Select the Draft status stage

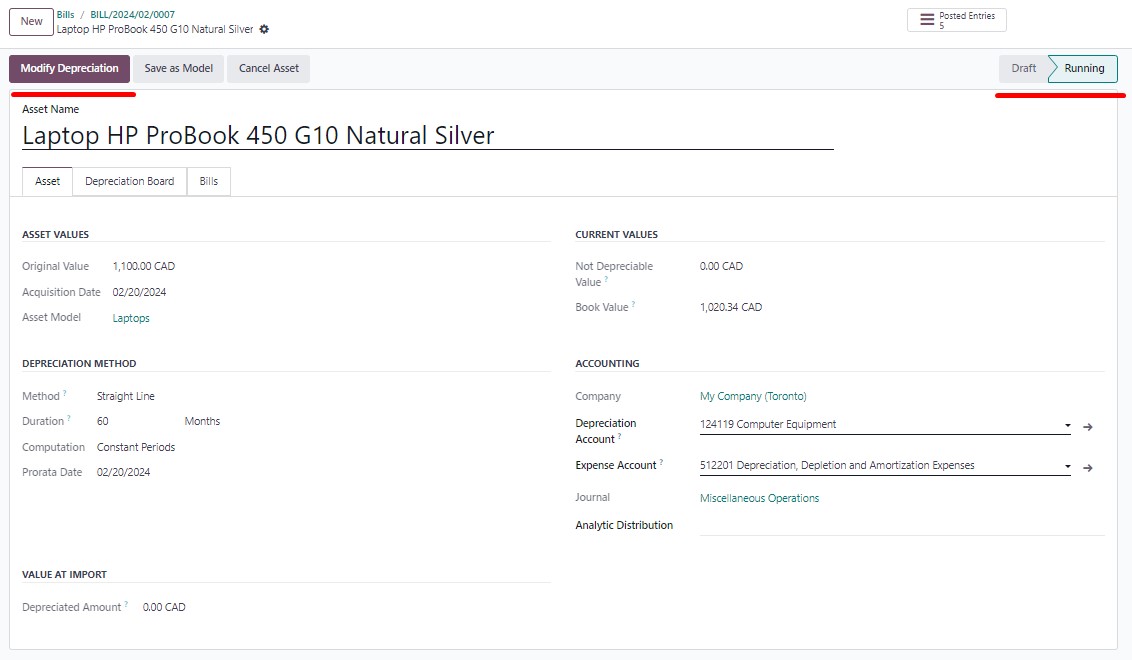1023,69
